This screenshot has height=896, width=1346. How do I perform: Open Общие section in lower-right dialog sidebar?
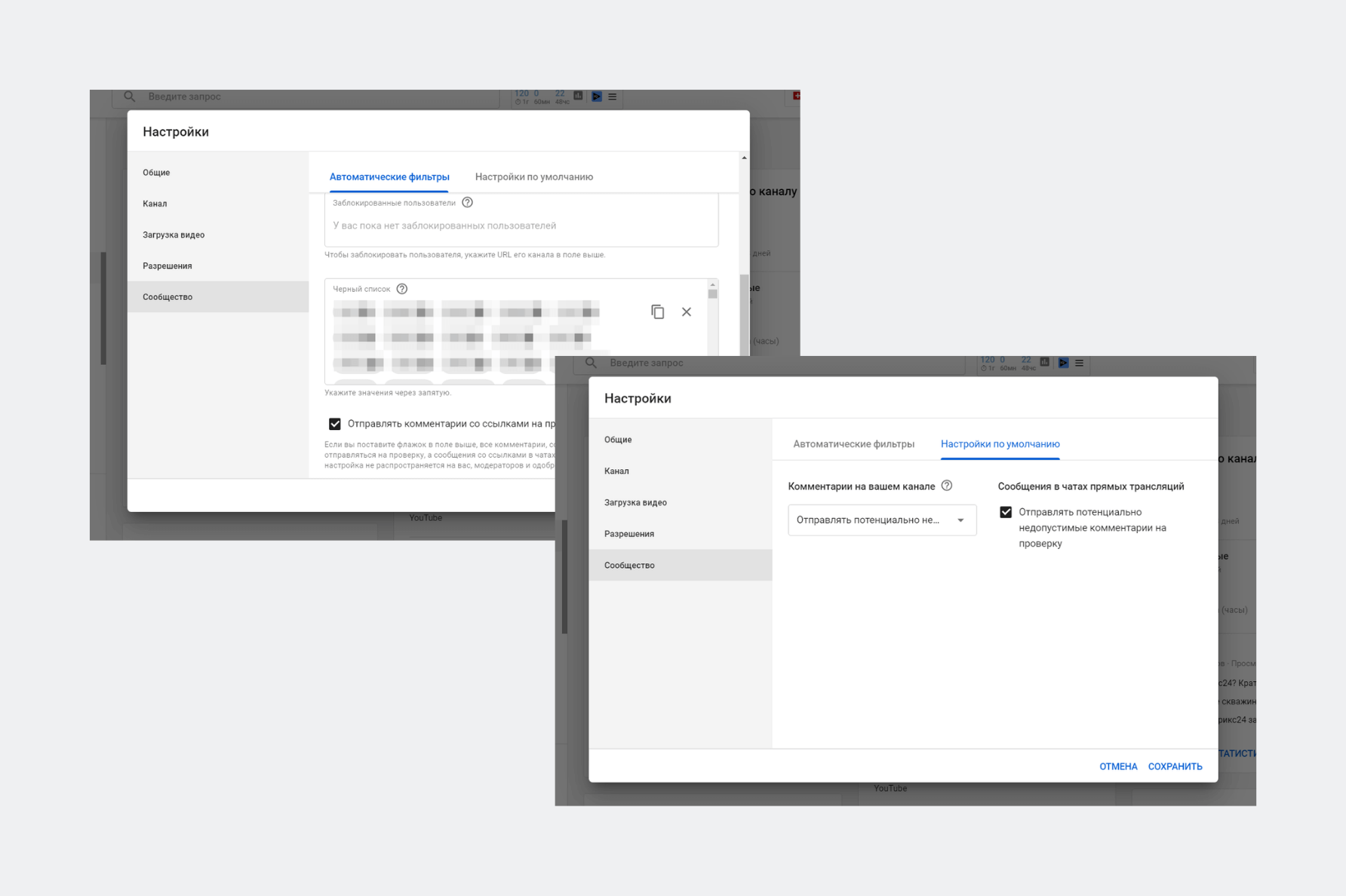point(681,439)
